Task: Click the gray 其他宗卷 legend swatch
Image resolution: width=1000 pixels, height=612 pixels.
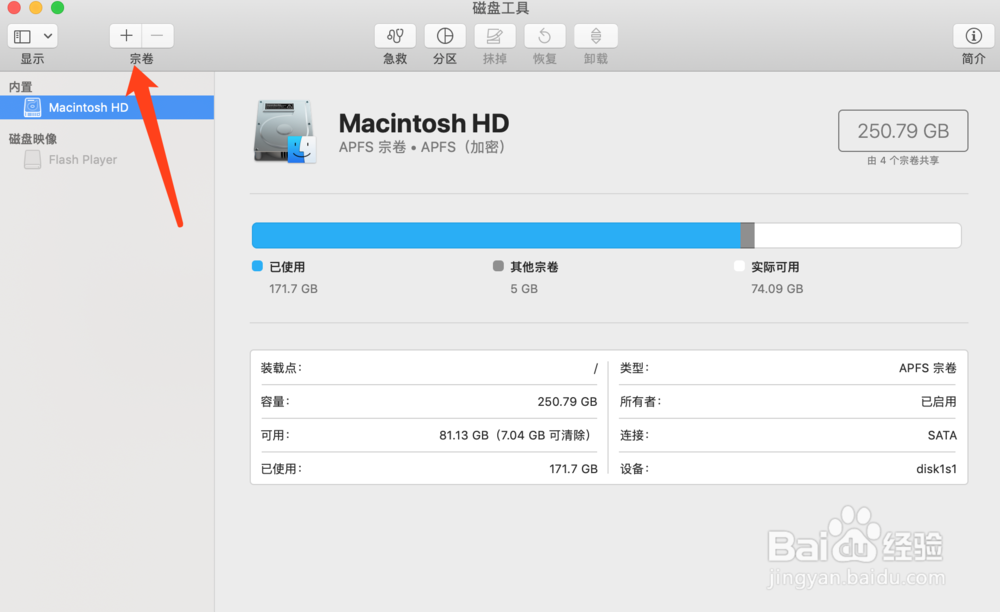Action: coord(498,266)
